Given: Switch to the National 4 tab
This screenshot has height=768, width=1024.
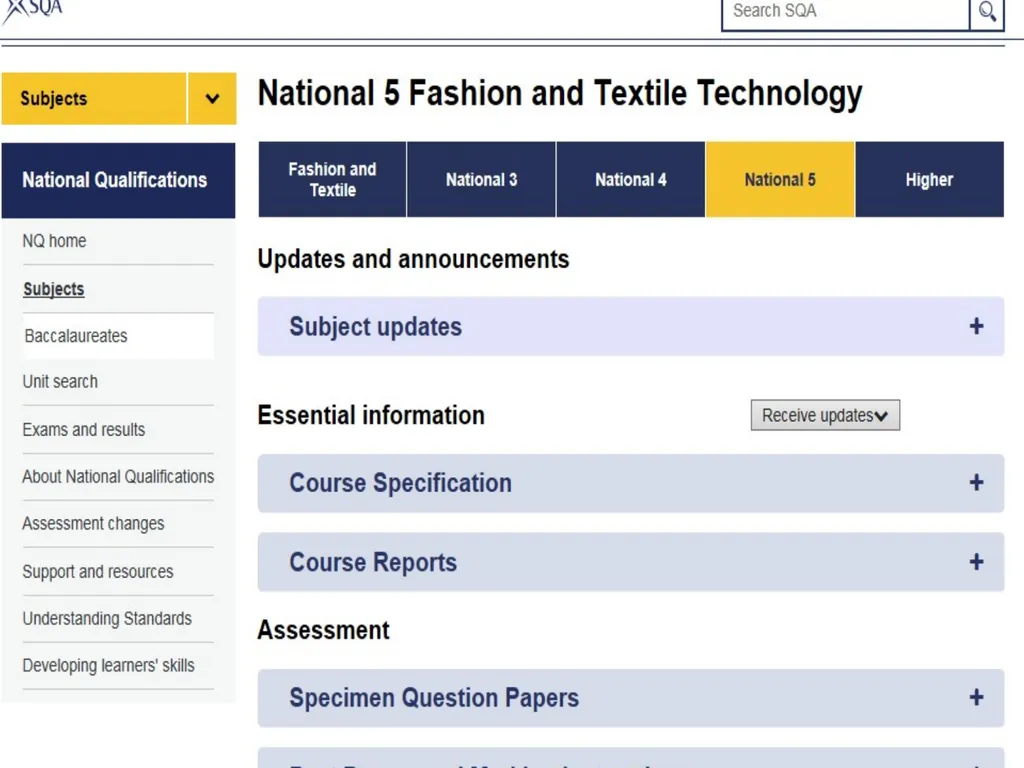Looking at the screenshot, I should 631,180.
